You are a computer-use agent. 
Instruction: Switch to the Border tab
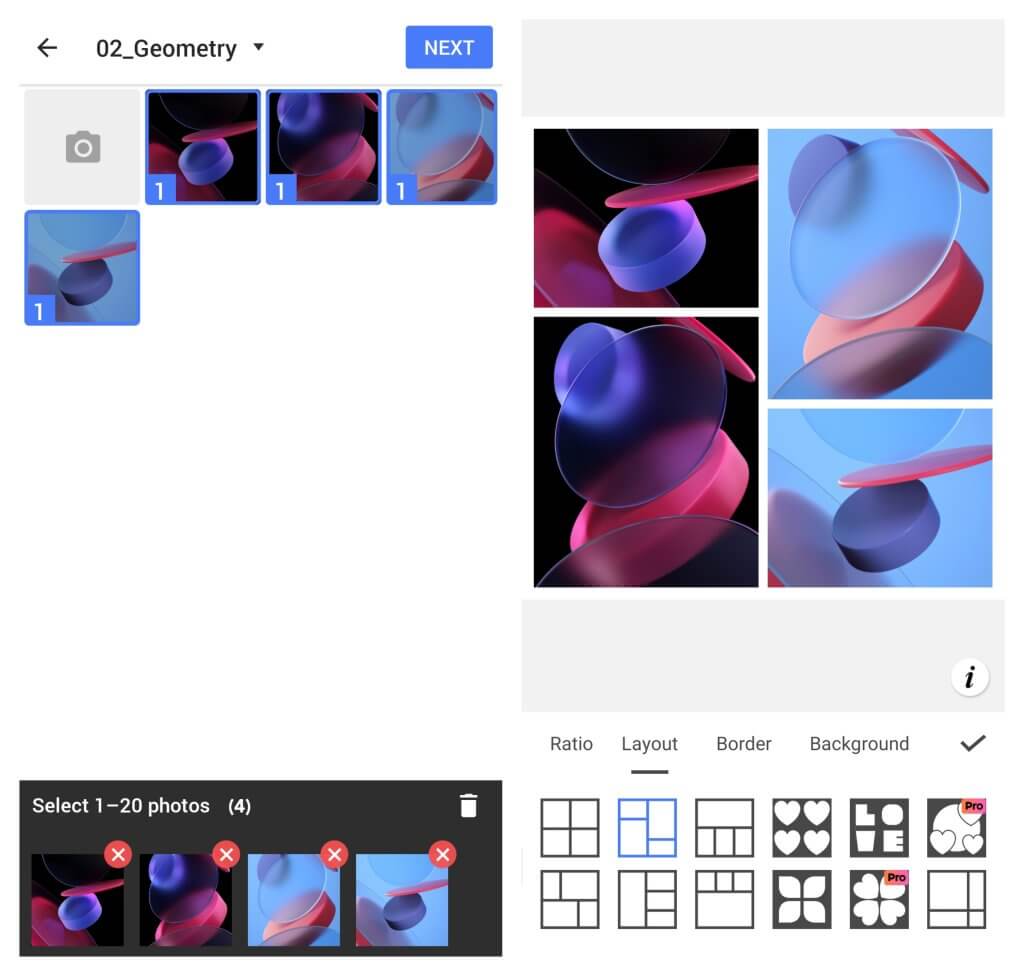point(744,744)
